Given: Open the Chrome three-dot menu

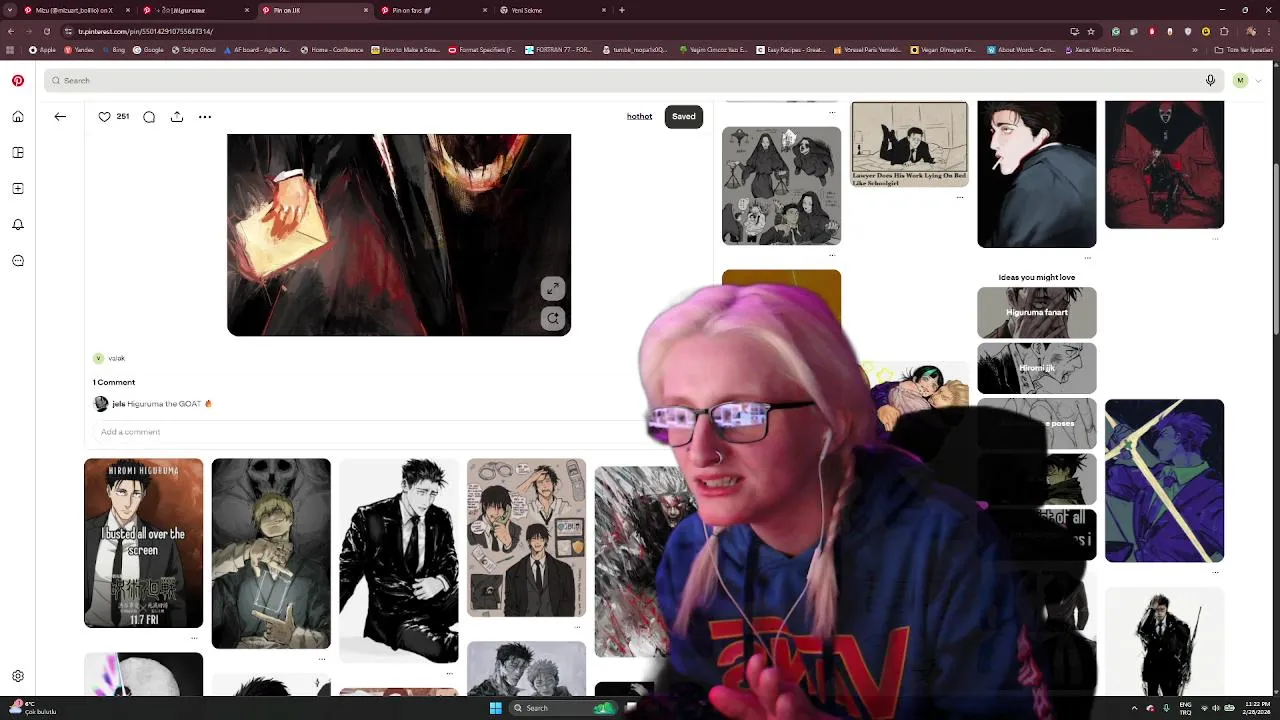Looking at the screenshot, I should coord(1267,31).
